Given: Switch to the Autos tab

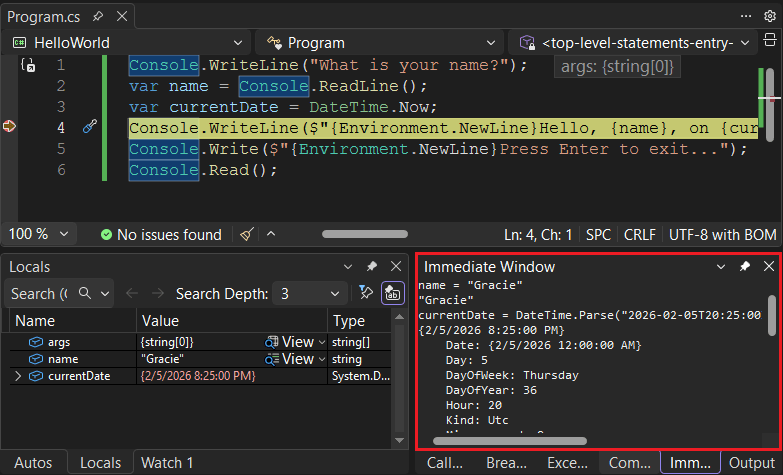Looking at the screenshot, I should [33, 463].
